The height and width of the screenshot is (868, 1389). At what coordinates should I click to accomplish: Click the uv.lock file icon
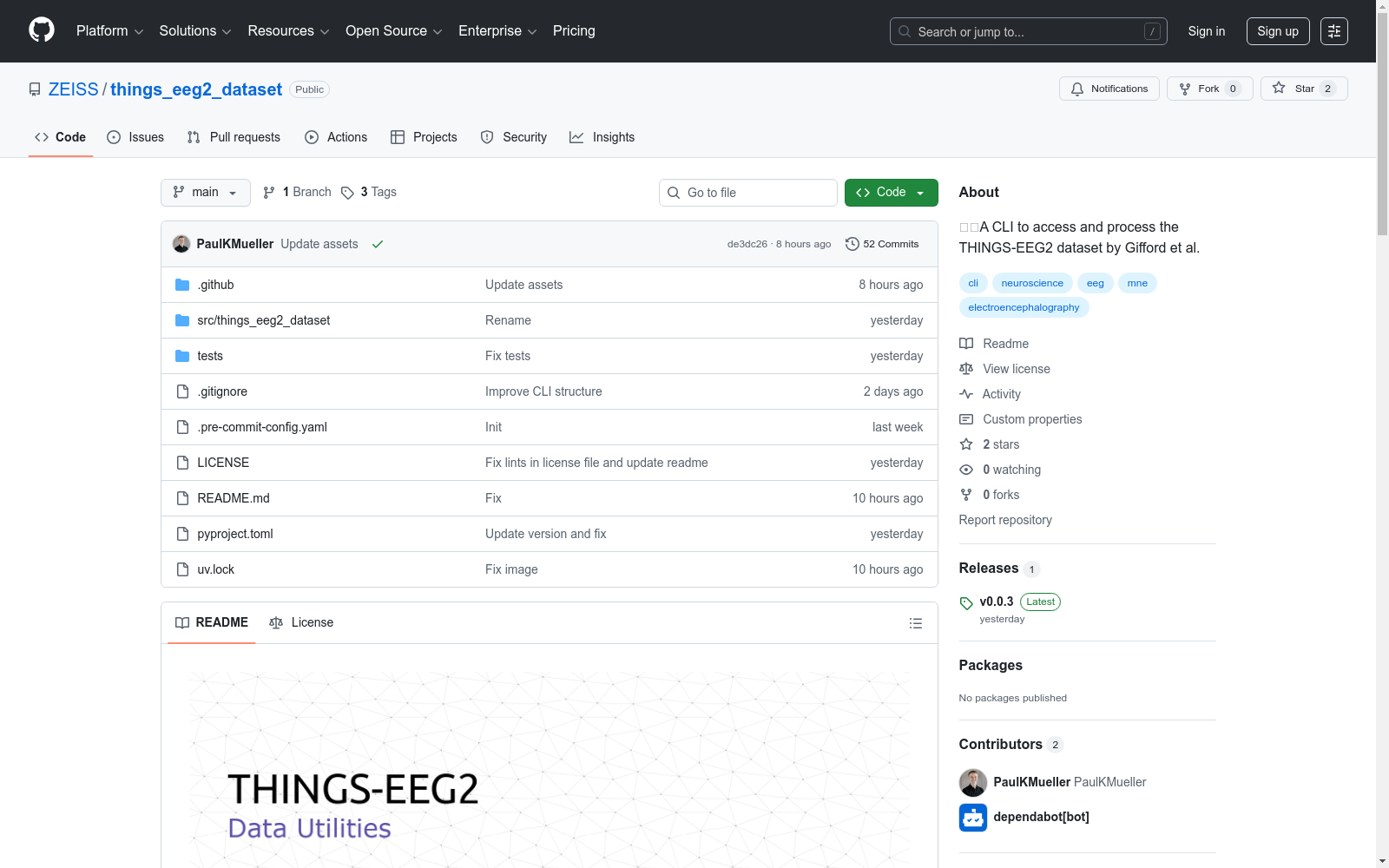point(182,569)
